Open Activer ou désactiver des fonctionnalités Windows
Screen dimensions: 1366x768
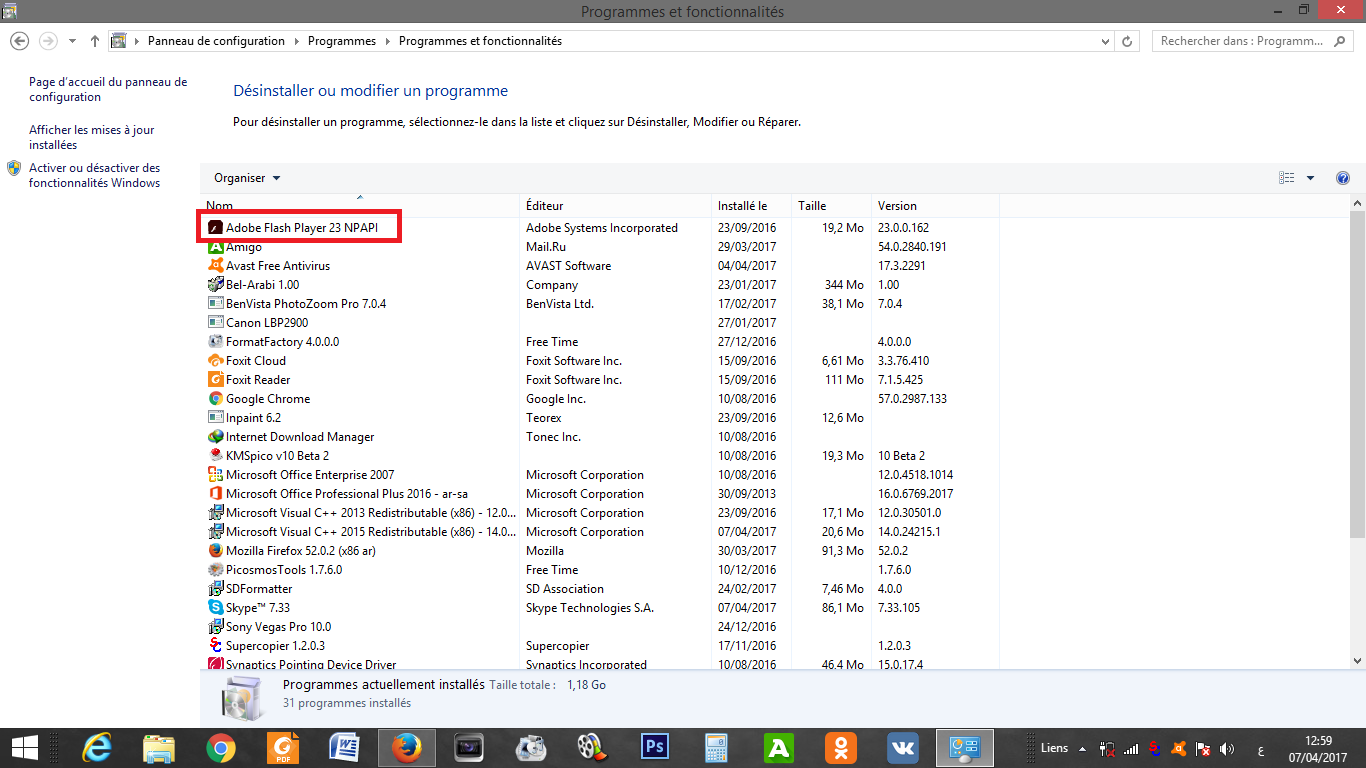pyautogui.click(x=94, y=175)
